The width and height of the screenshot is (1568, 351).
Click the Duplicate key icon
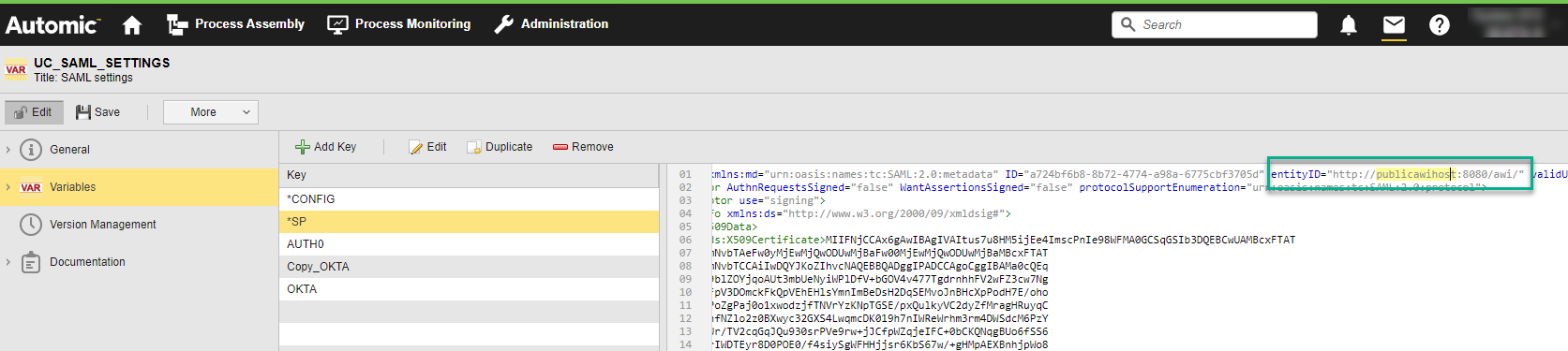[x=474, y=147]
